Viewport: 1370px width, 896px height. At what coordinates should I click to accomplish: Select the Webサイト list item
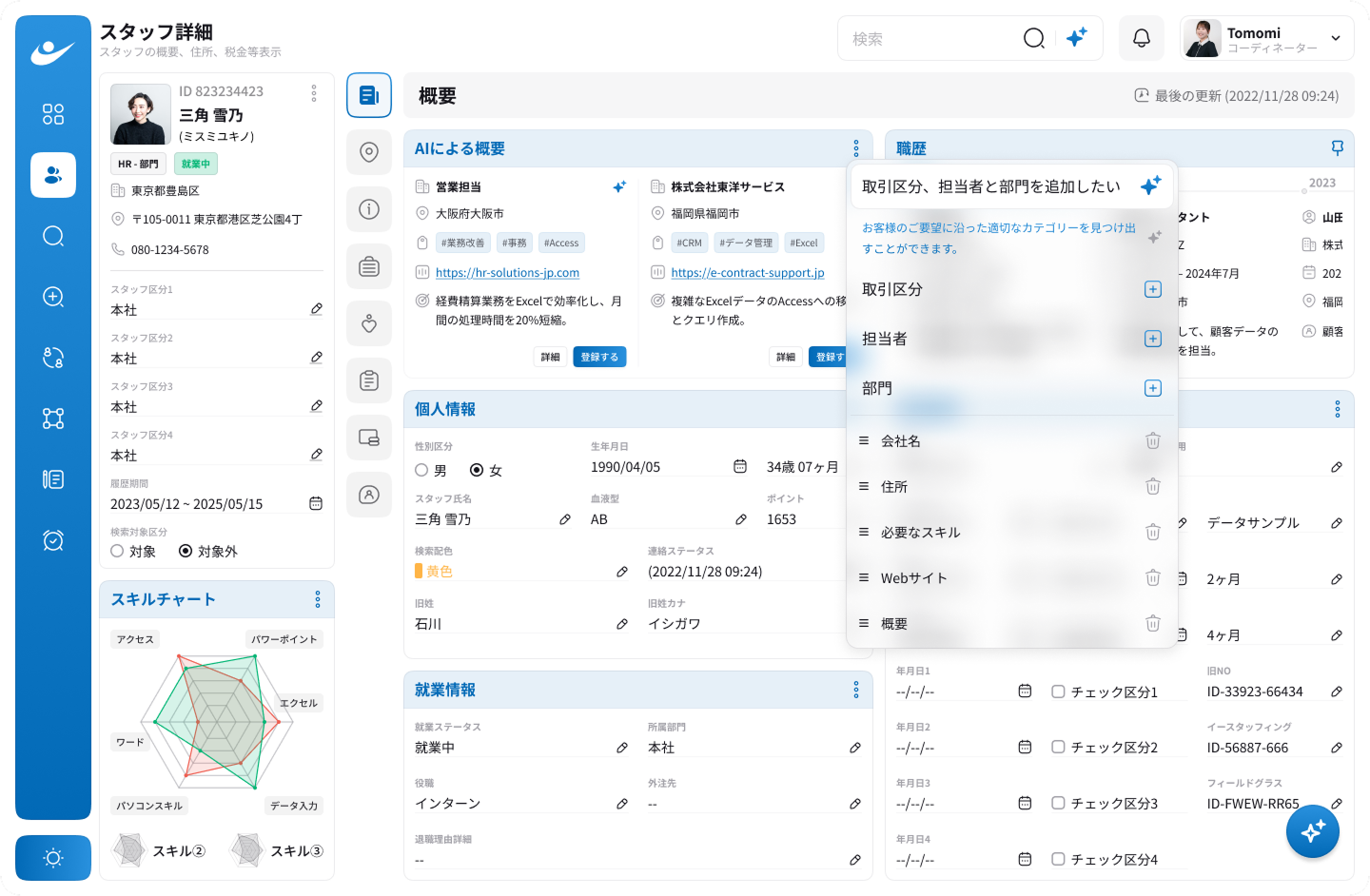913,577
